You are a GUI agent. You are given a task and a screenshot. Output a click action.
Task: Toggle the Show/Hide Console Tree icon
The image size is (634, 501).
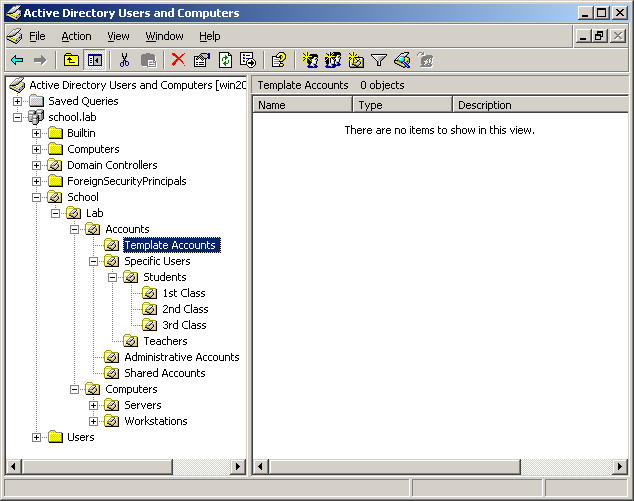click(95, 60)
